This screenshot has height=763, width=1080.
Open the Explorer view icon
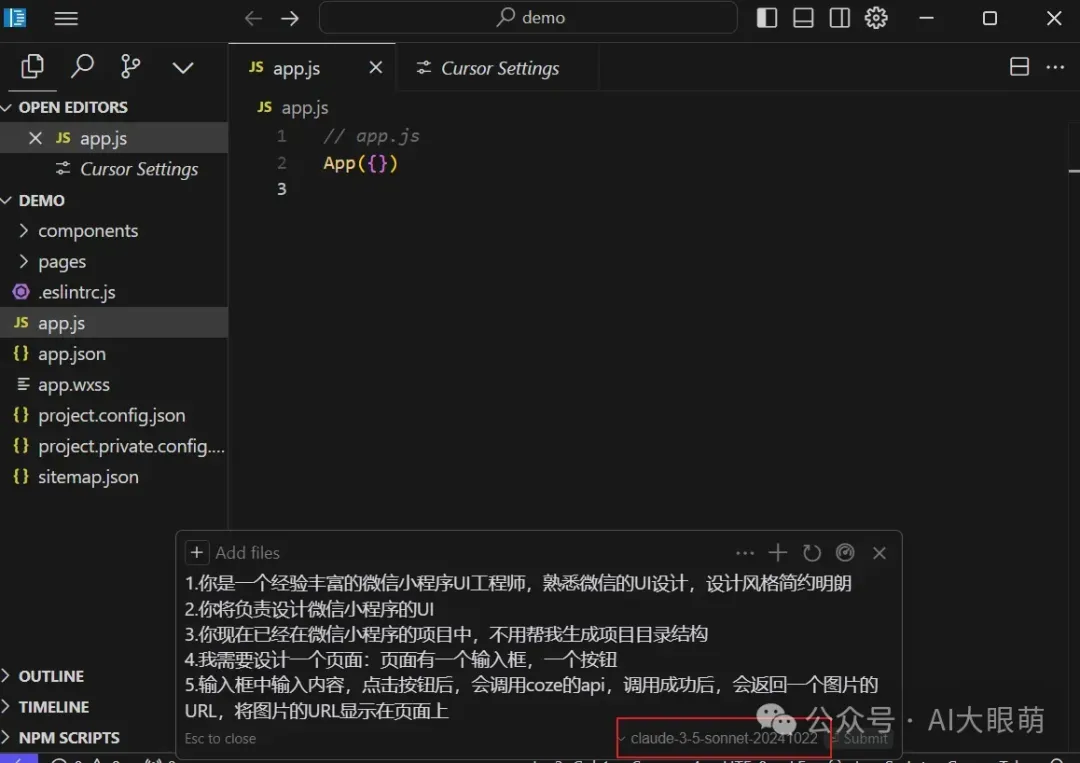pos(33,67)
